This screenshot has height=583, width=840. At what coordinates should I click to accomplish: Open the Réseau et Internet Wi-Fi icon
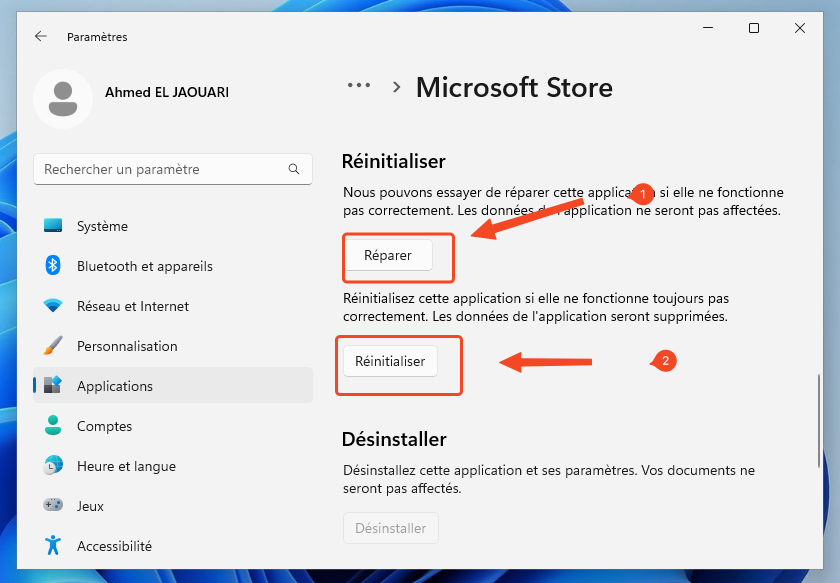coord(53,306)
